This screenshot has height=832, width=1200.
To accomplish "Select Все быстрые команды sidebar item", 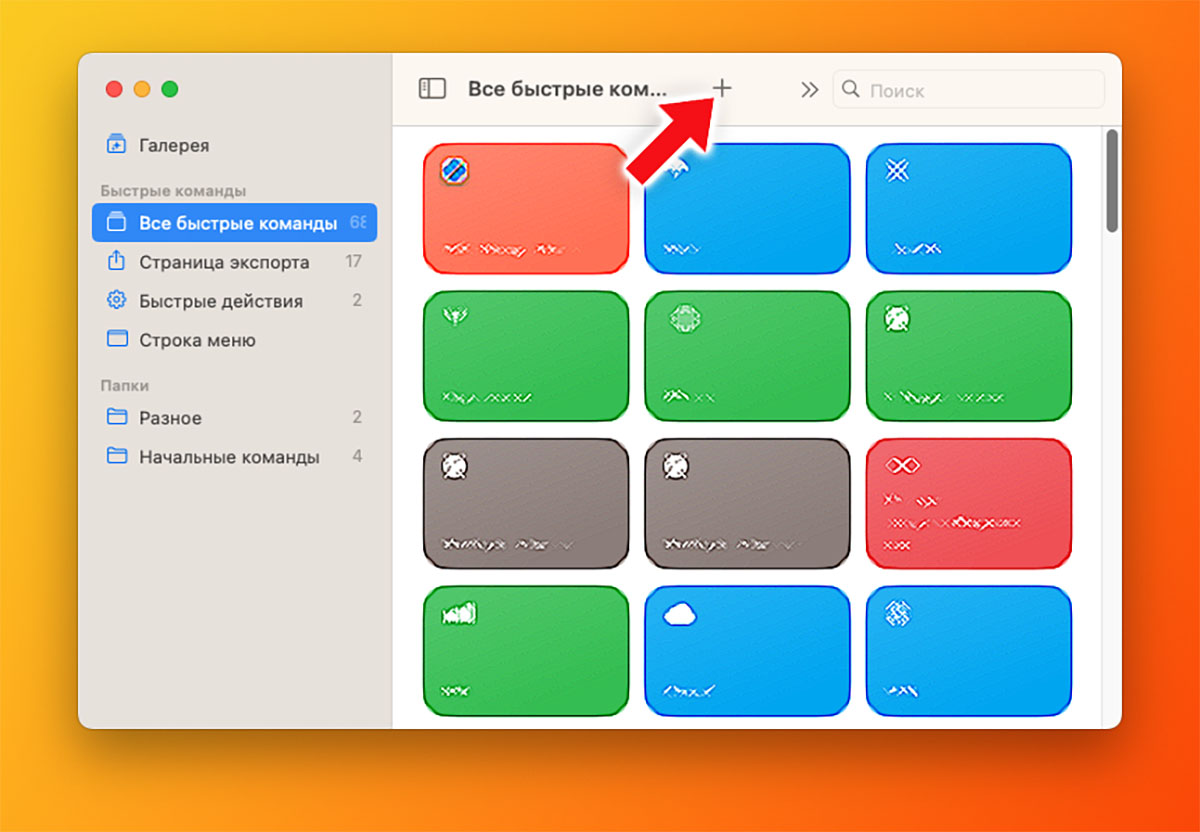I will point(234,223).
